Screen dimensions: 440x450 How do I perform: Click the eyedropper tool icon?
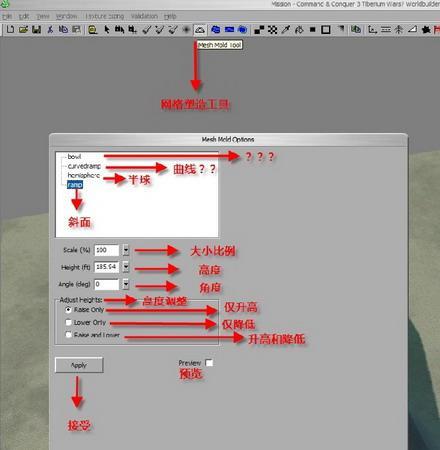286,30
